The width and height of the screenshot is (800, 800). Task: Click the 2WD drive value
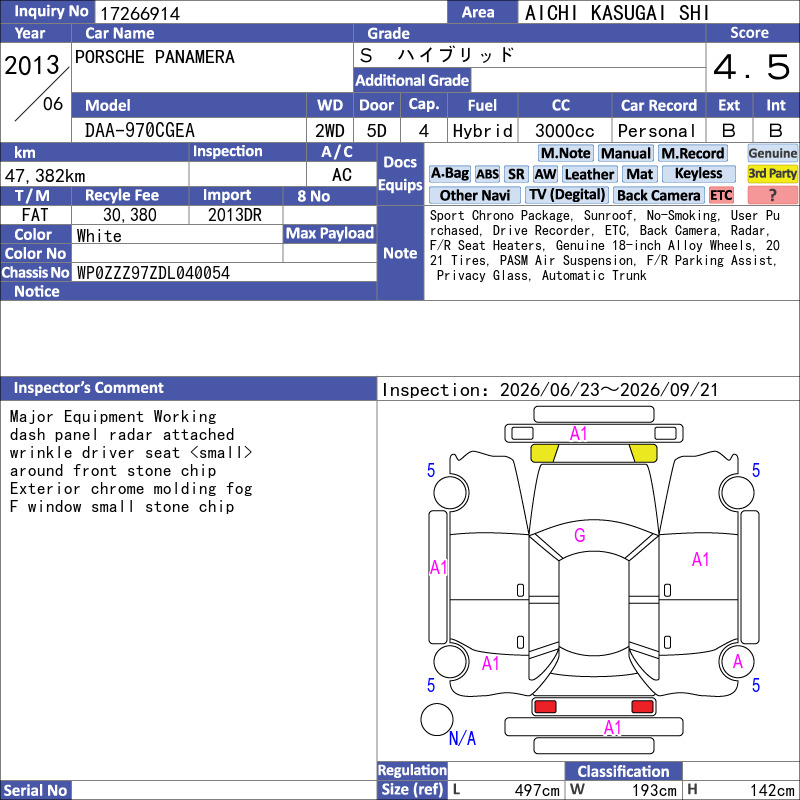coord(329,131)
